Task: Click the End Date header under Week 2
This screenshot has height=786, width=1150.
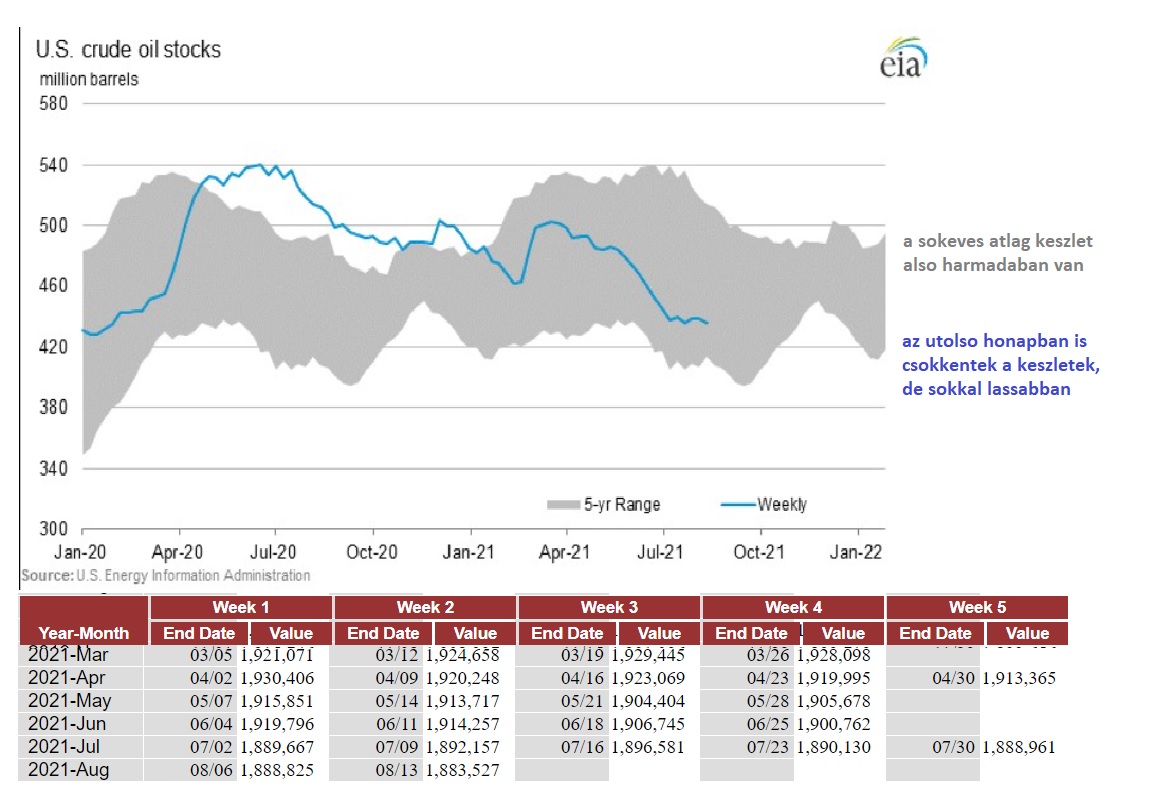Action: pyautogui.click(x=383, y=633)
